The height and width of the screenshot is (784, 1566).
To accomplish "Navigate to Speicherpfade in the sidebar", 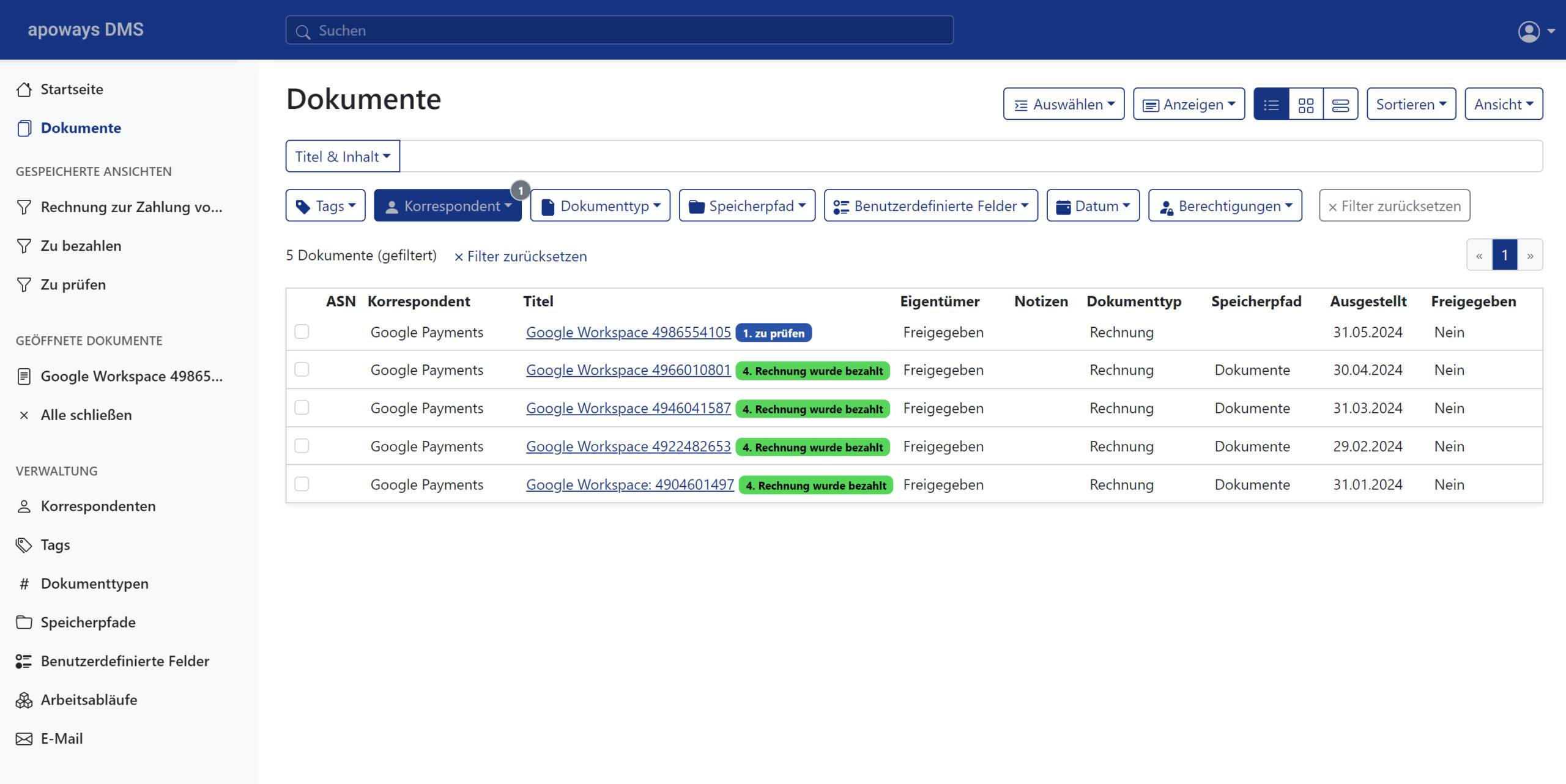I will pos(88,623).
